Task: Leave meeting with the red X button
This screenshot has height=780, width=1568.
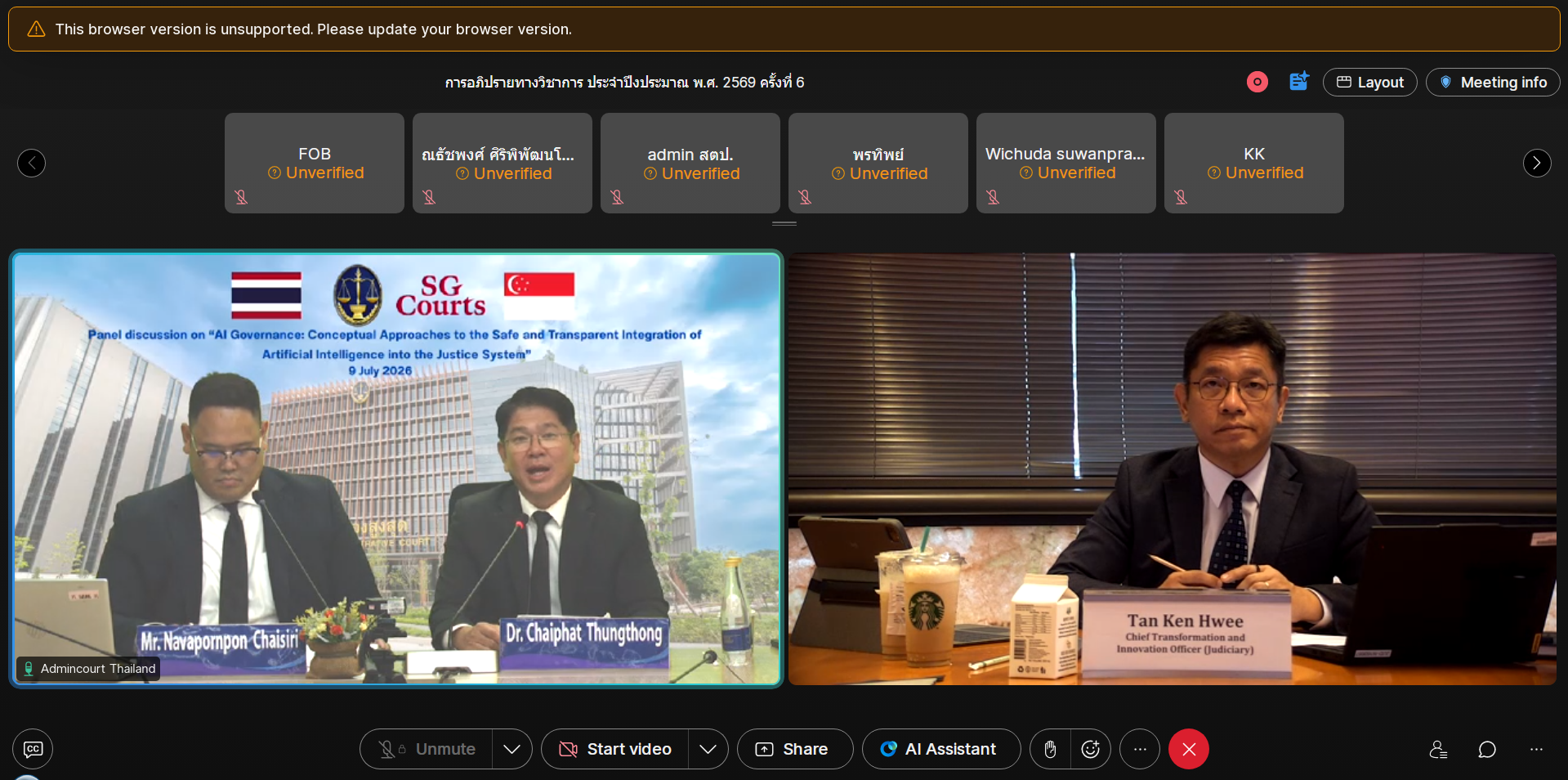Action: pos(1189,749)
